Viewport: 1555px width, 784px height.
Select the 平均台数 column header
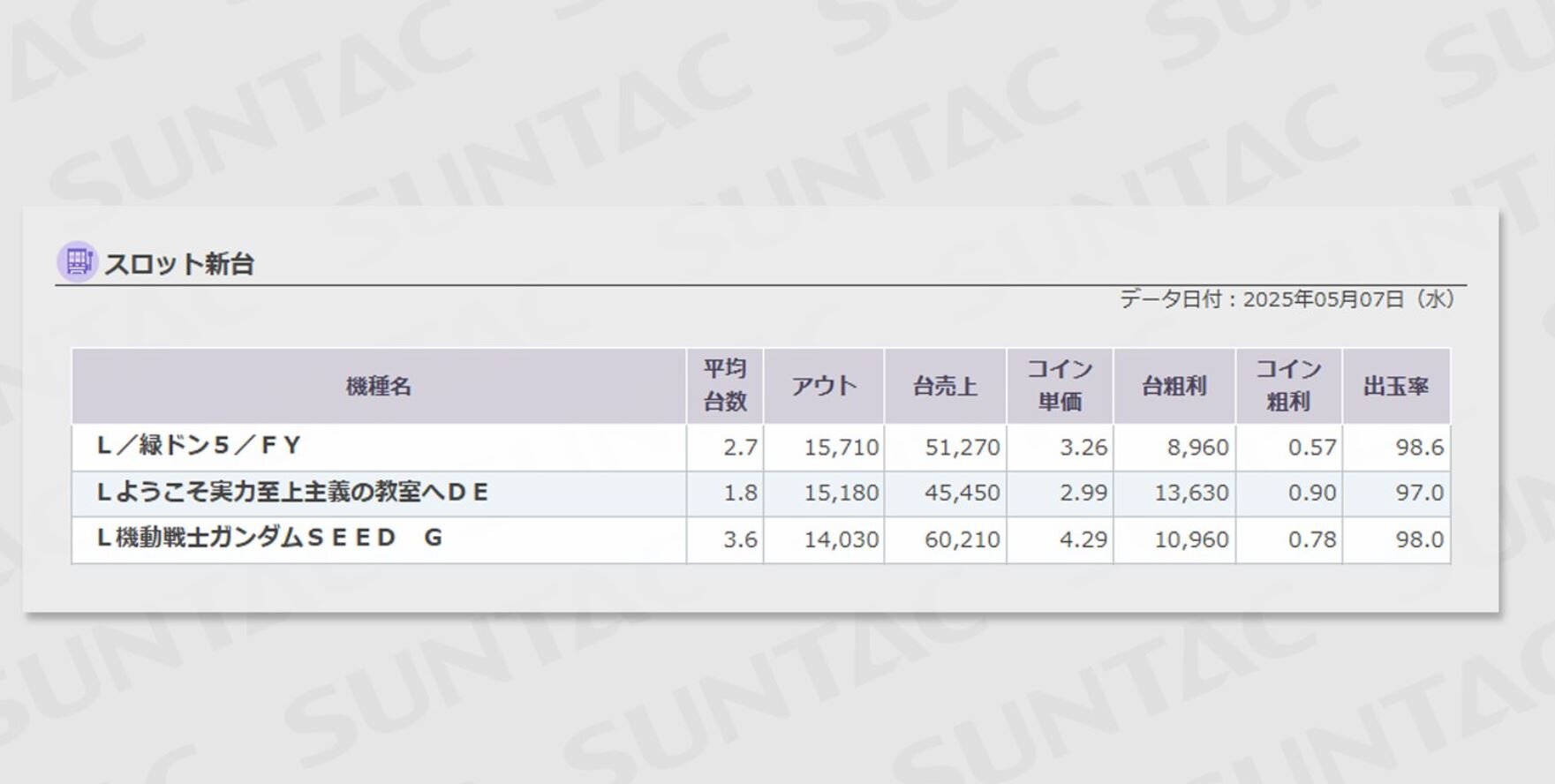[x=725, y=386]
